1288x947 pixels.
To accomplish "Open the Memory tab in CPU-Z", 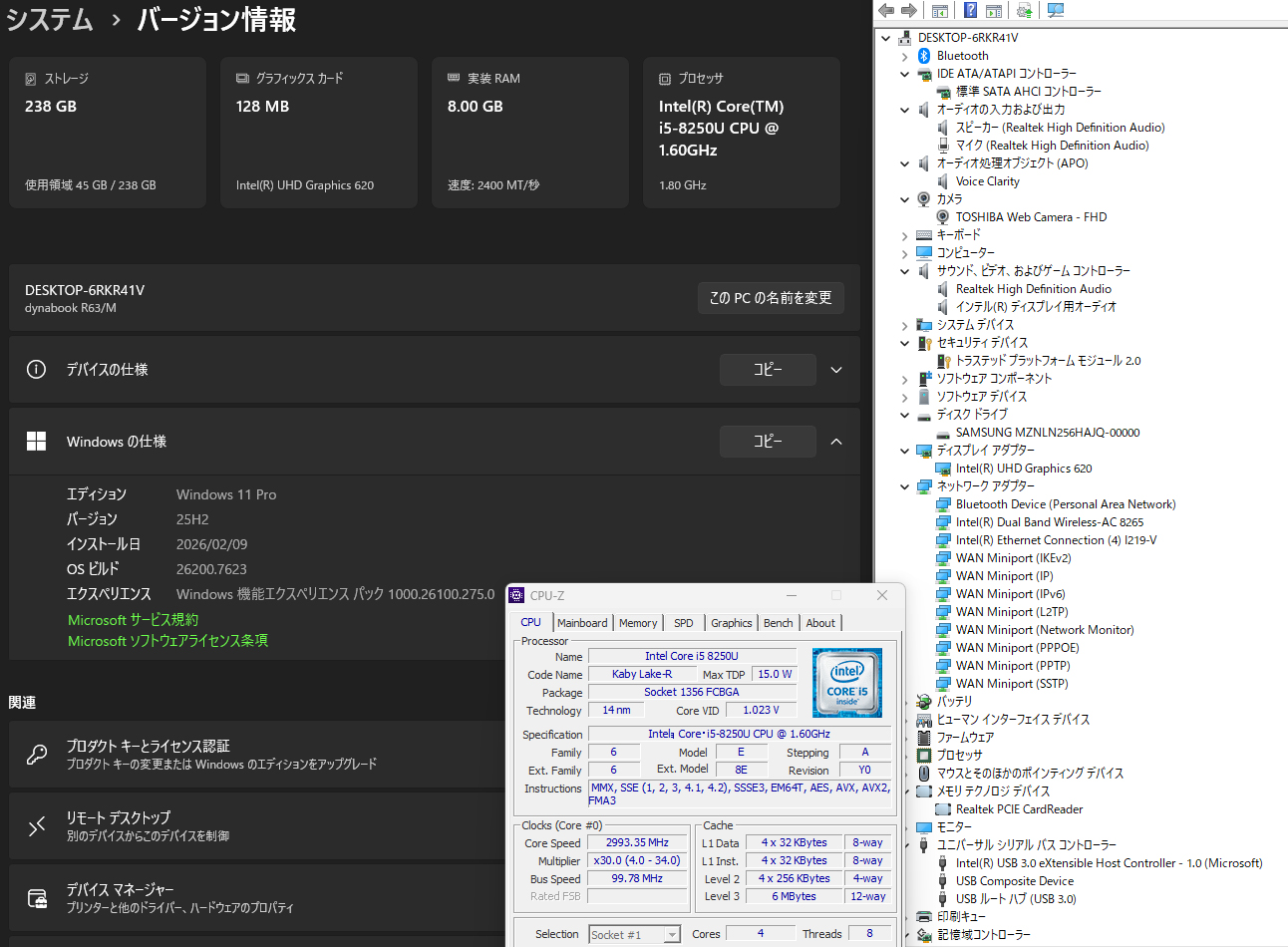I will point(638,623).
